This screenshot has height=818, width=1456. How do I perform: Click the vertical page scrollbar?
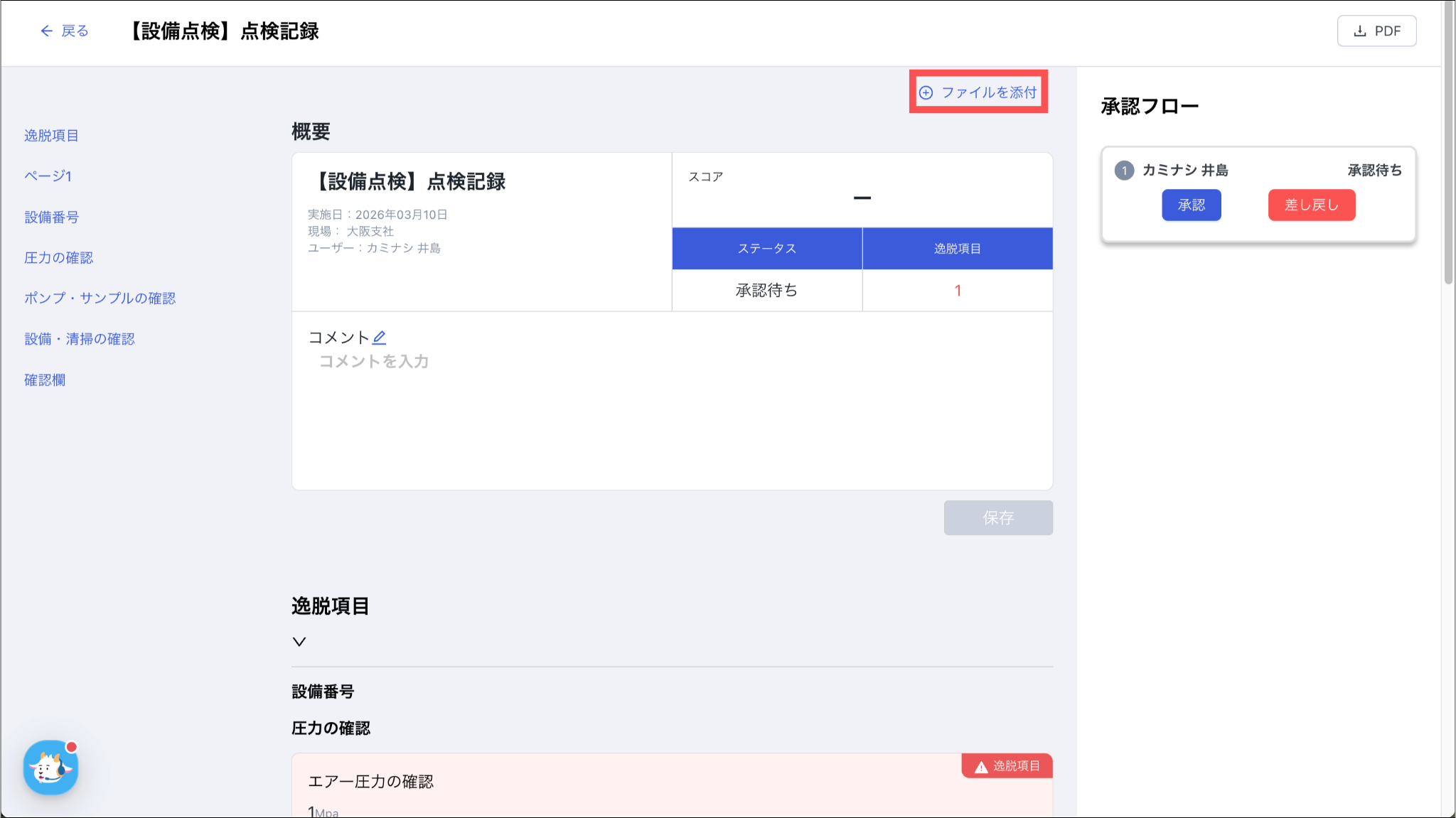tap(1448, 142)
